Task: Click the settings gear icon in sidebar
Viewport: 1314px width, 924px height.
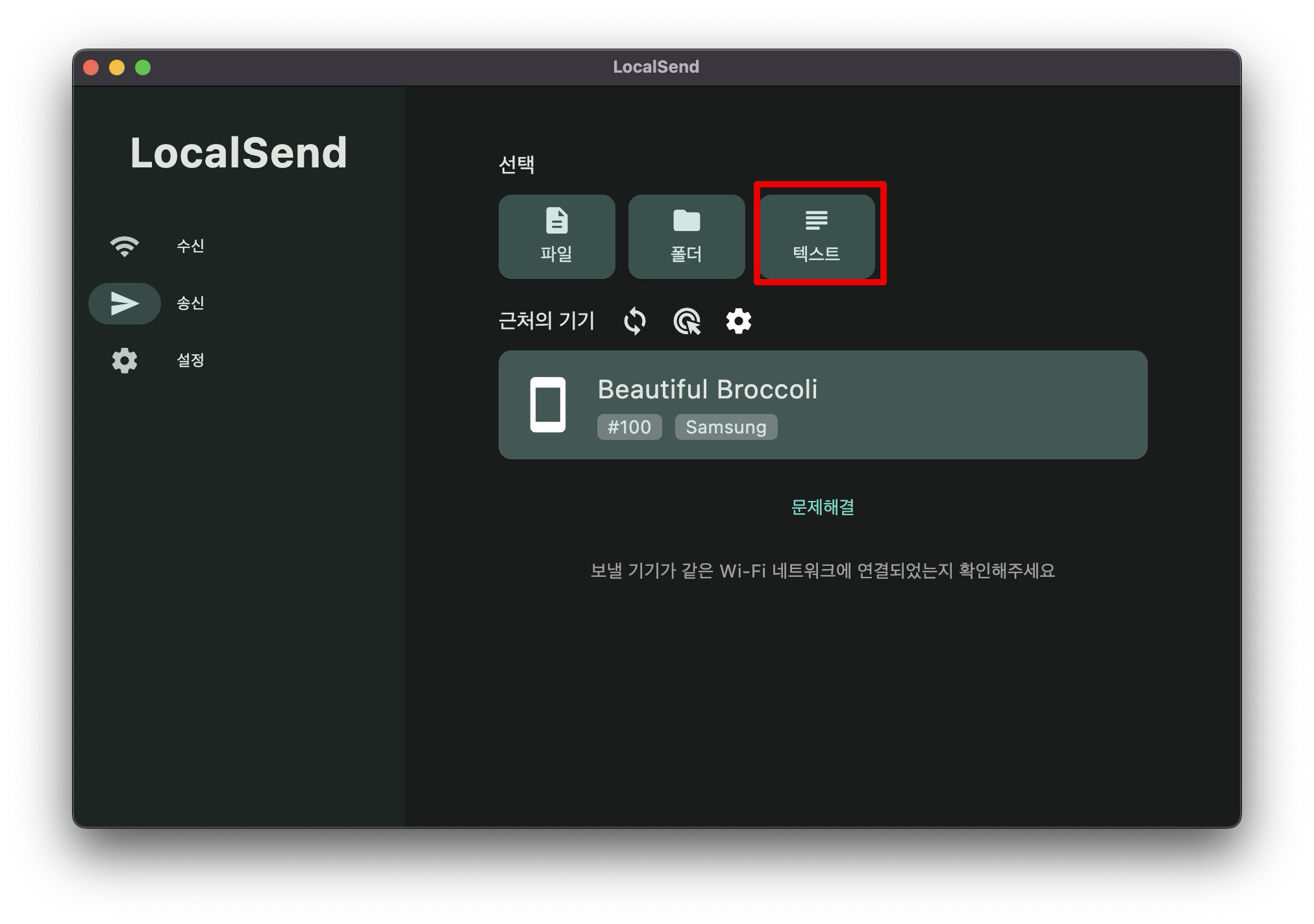Action: point(124,360)
